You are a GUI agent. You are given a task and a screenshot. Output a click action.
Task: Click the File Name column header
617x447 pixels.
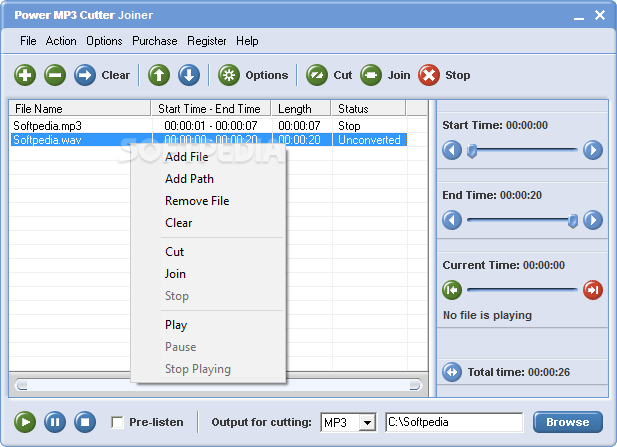(80, 108)
